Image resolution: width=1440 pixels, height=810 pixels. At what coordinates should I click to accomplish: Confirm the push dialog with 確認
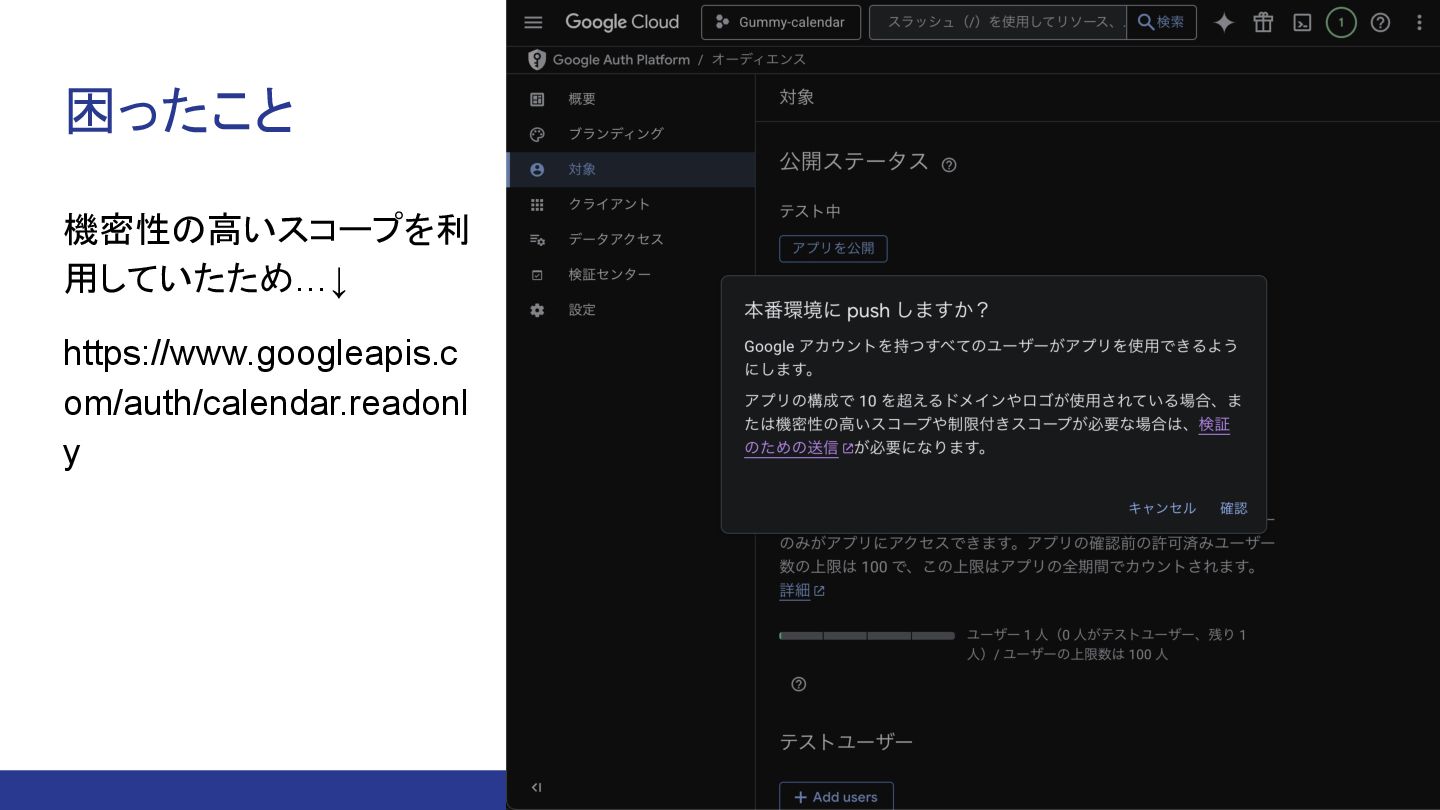tap(1234, 508)
